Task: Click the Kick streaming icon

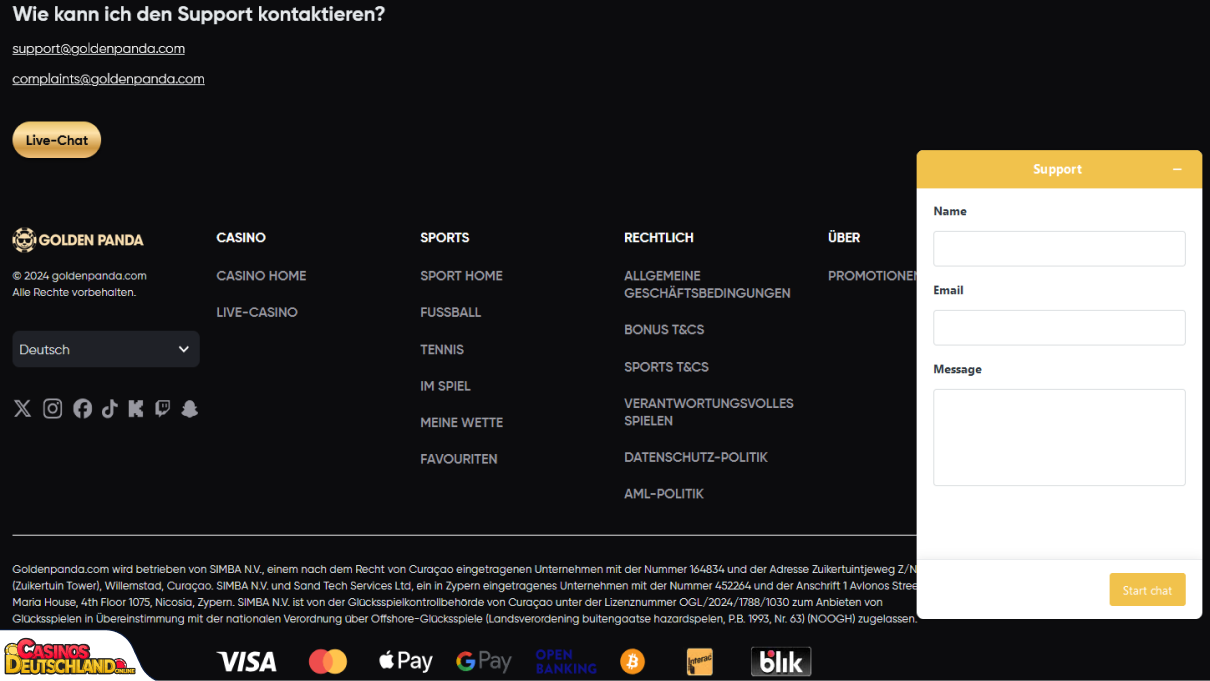Action: (136, 408)
